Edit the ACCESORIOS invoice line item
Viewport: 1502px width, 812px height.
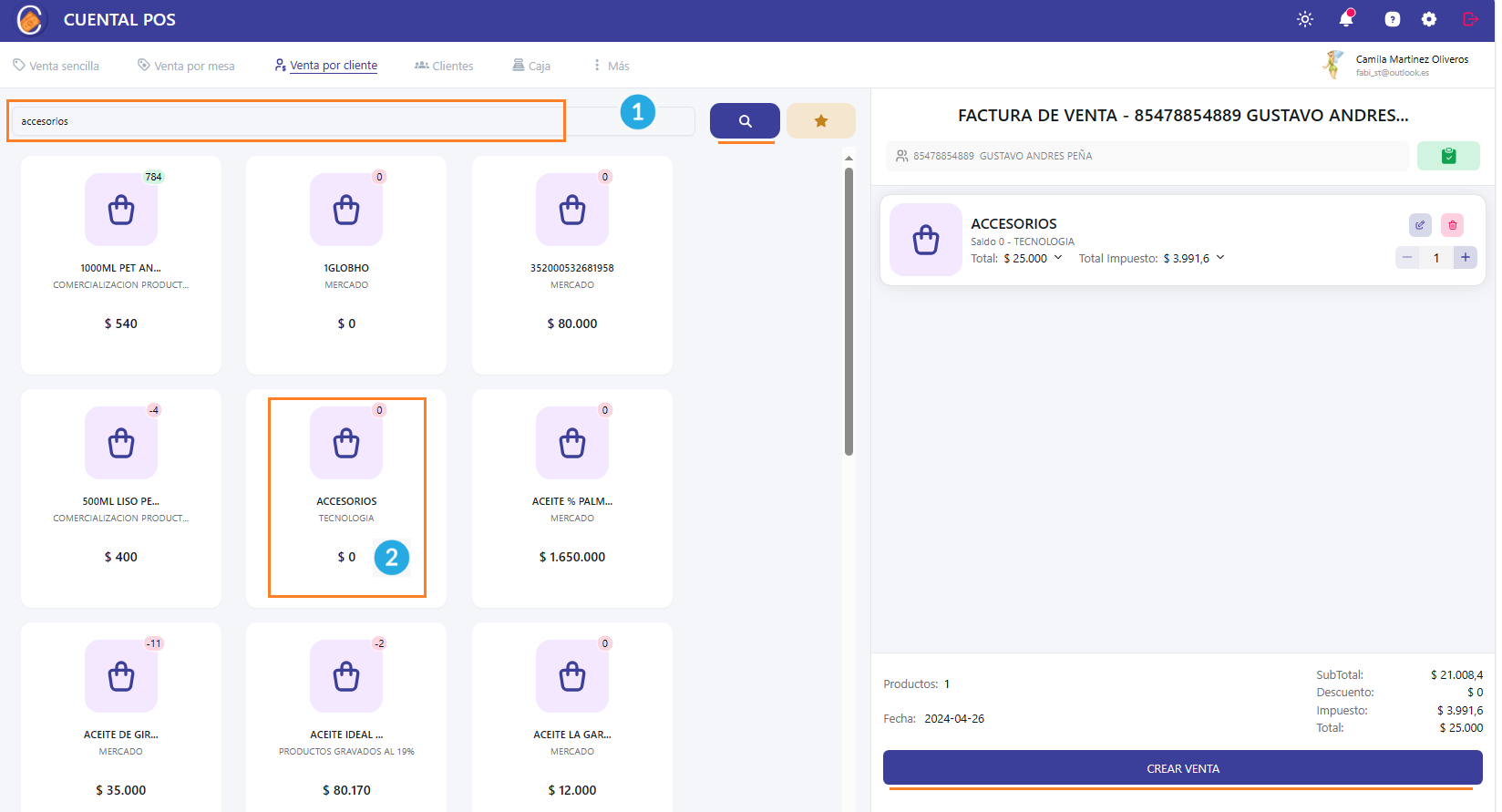coord(1419,225)
